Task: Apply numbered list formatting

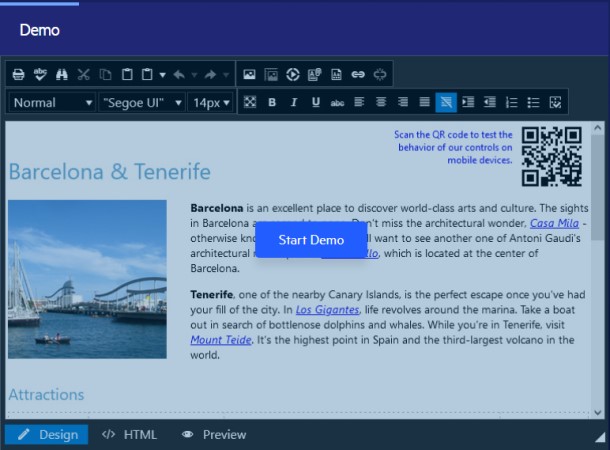Action: pyautogui.click(x=512, y=102)
